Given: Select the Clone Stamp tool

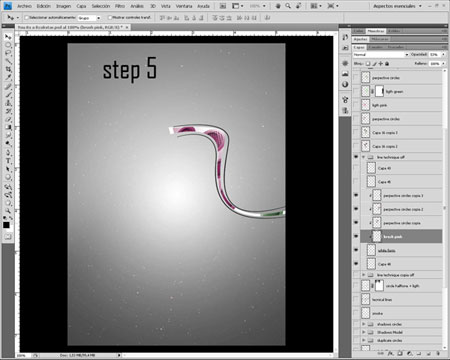Looking at the screenshot, I should (x=8, y=103).
